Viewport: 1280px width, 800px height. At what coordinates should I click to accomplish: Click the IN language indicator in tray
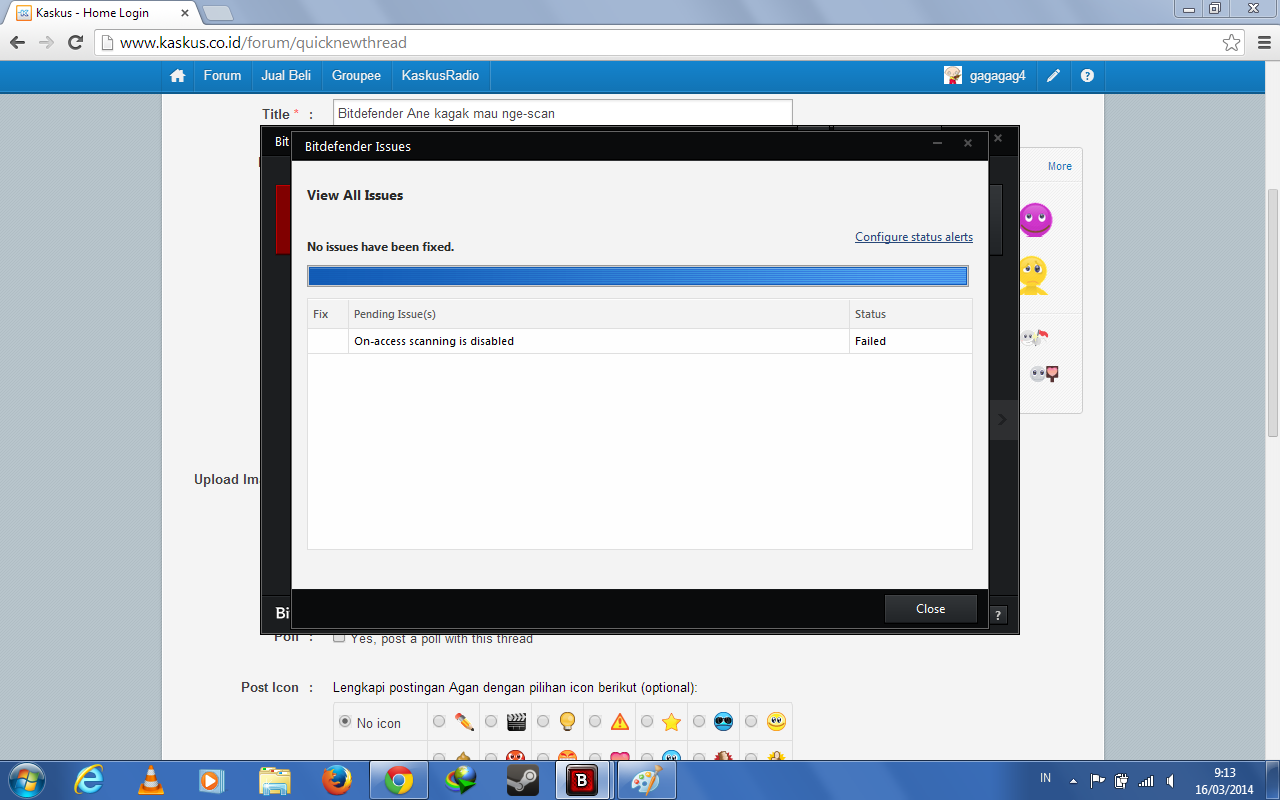pos(1045,778)
